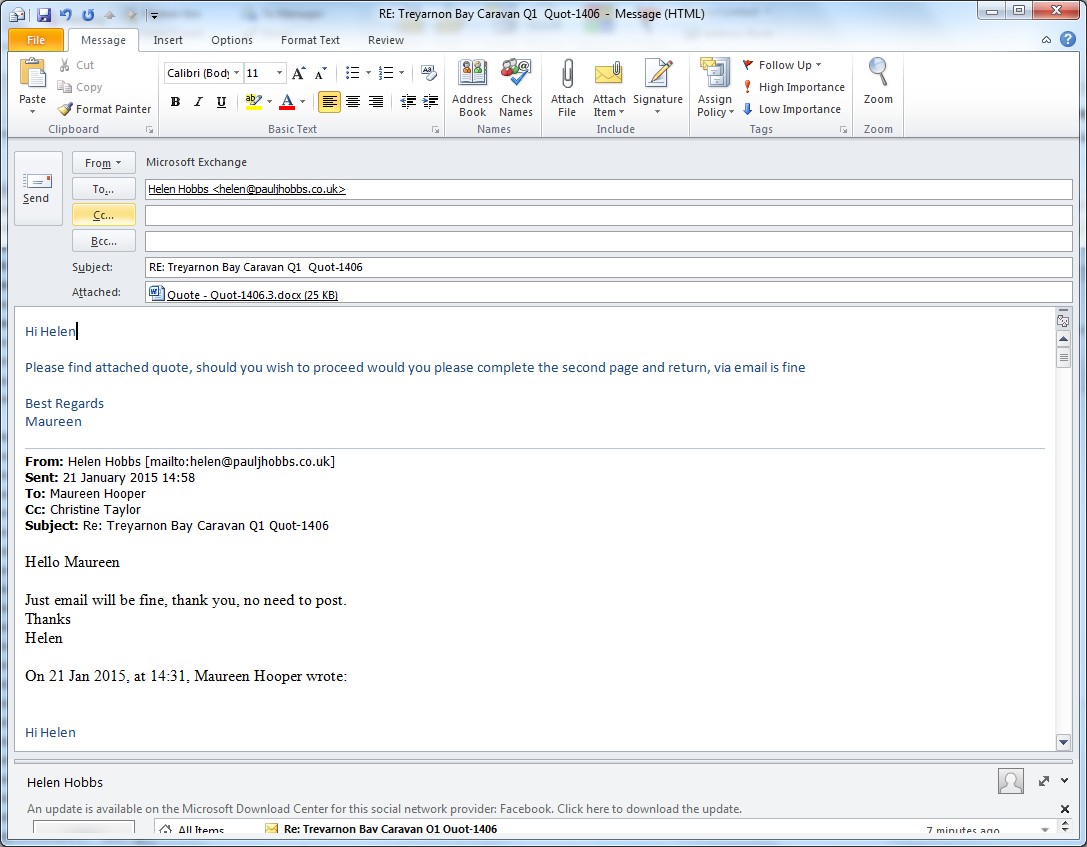Image resolution: width=1087 pixels, height=847 pixels.
Task: Toggle Low Importance flag
Action: pos(792,109)
